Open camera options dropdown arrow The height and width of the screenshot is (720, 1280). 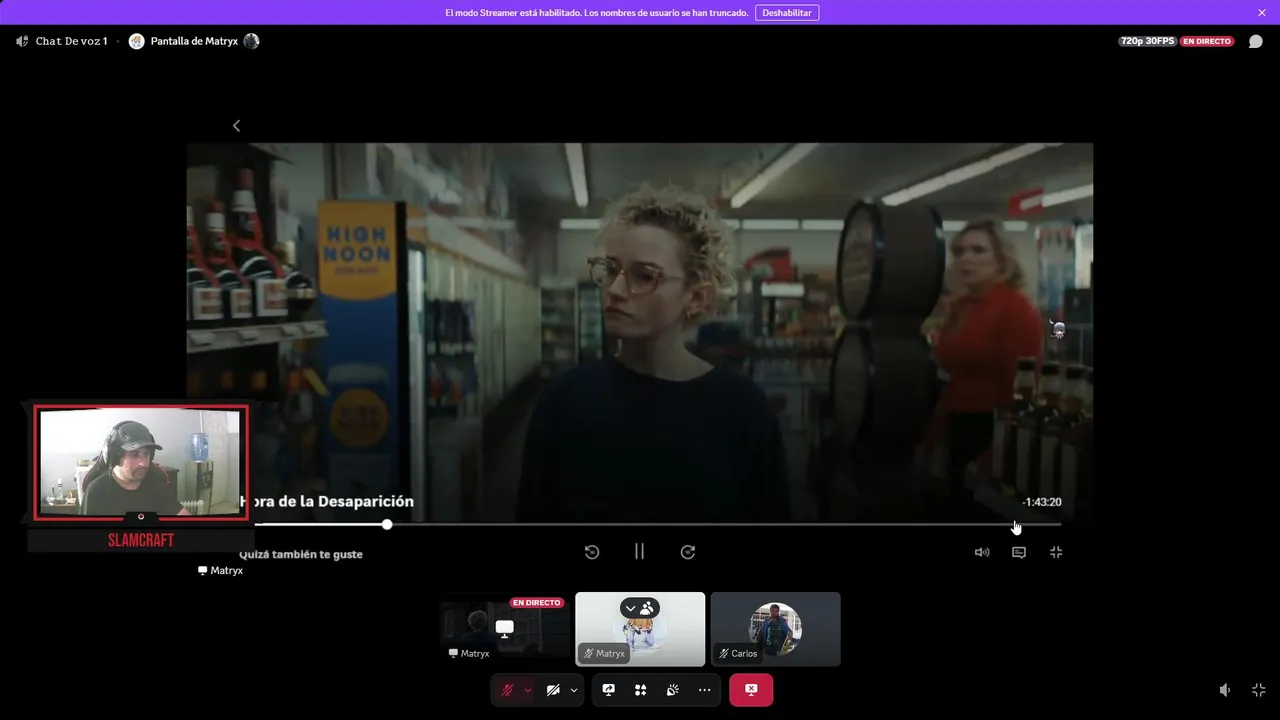[574, 690]
